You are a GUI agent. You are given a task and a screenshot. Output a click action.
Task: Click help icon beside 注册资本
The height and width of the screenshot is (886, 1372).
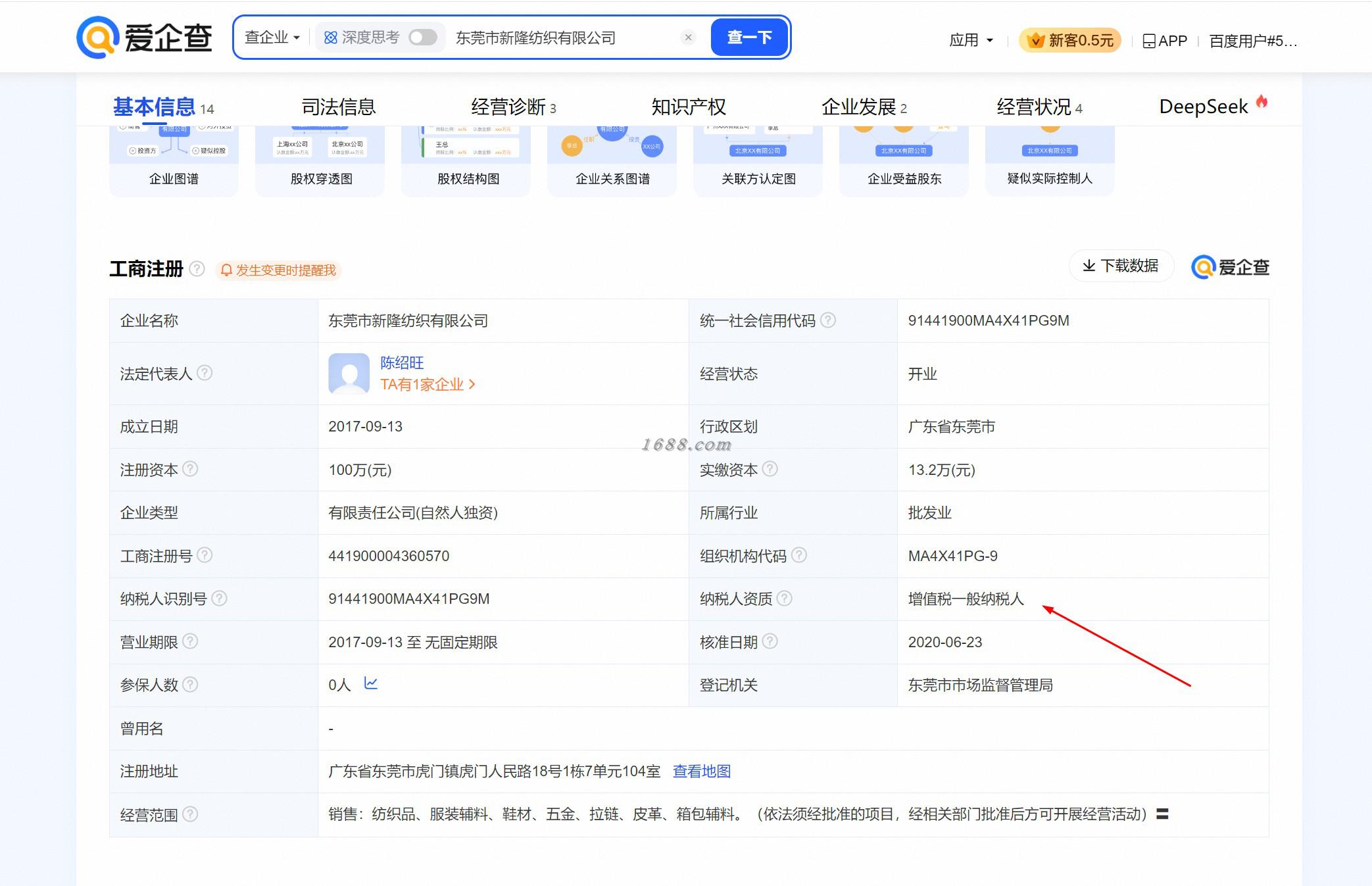[190, 469]
